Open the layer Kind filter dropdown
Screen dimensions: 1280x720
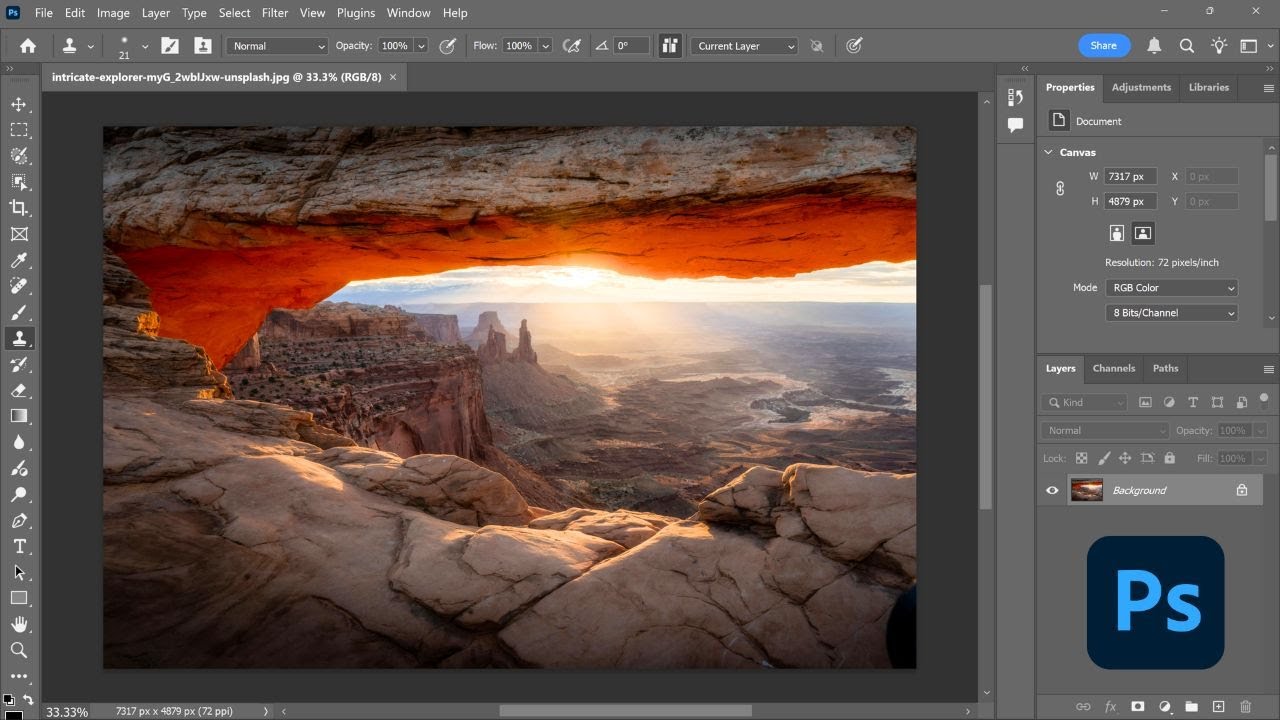click(1084, 402)
